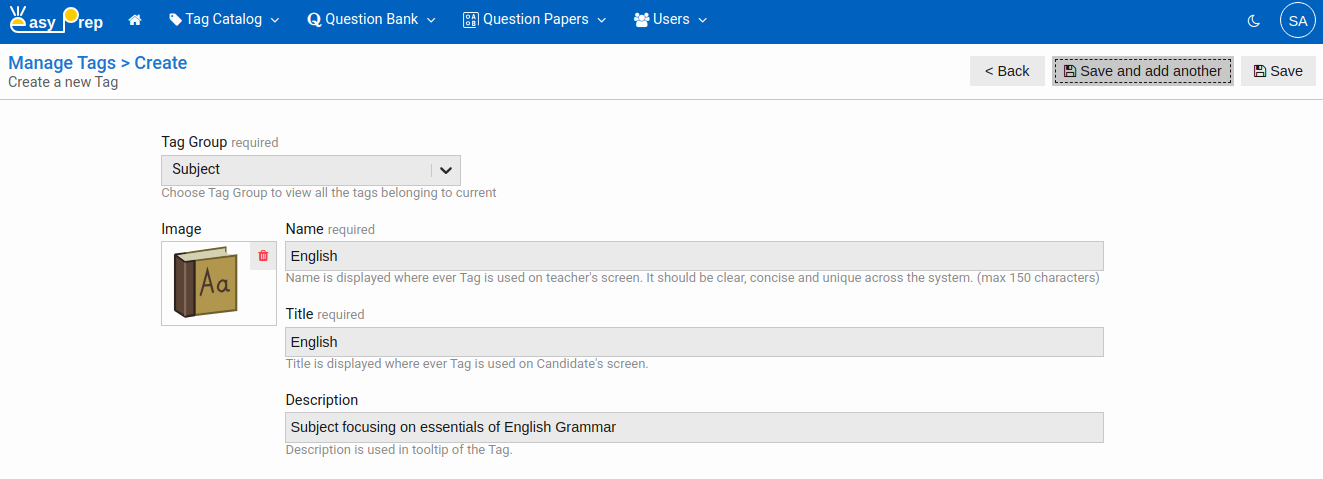Expand the Question Papers dropdown
Image resolution: width=1323 pixels, height=479 pixels.
coord(534,20)
